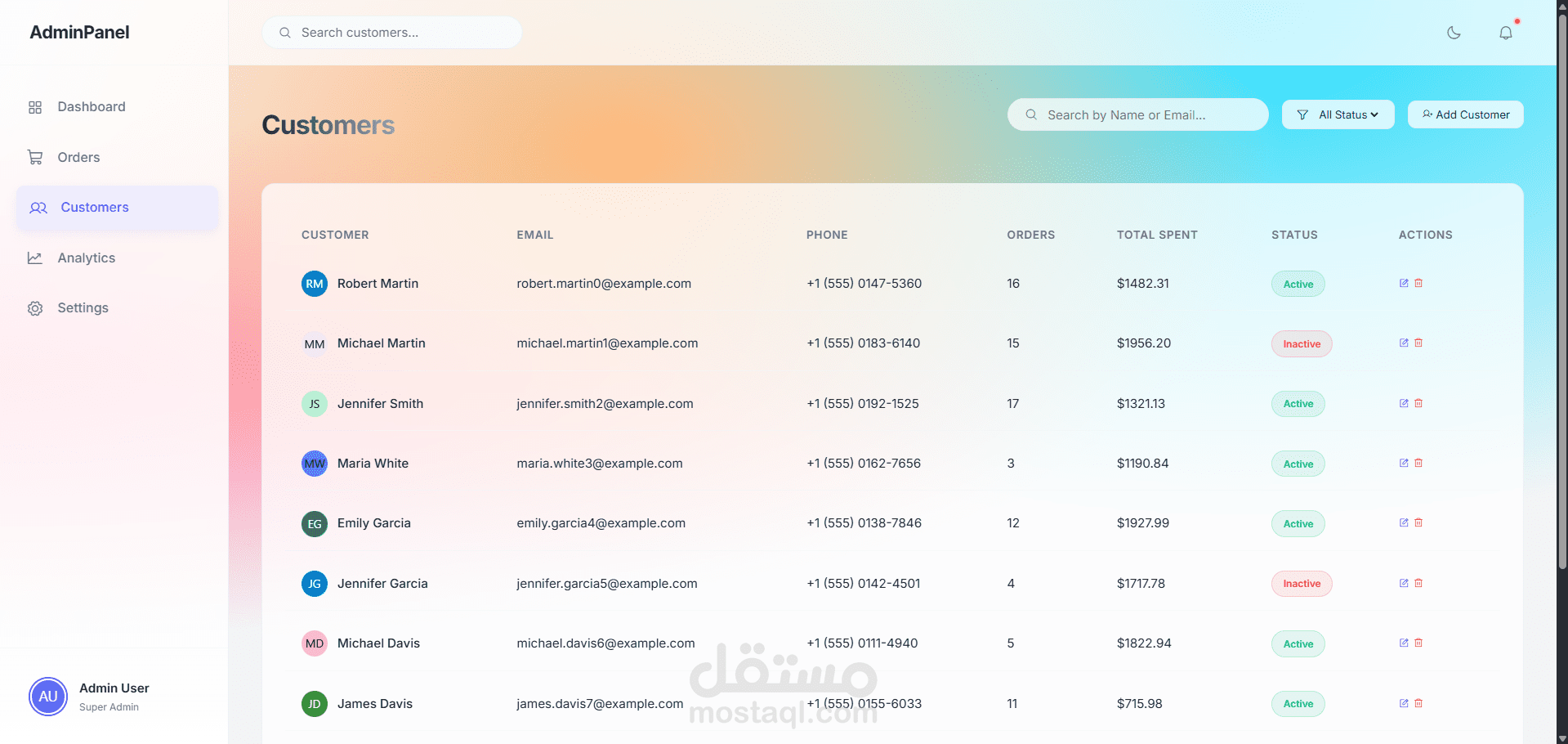Click the phone +1 (555) 0111-4940

pyautogui.click(x=862, y=643)
